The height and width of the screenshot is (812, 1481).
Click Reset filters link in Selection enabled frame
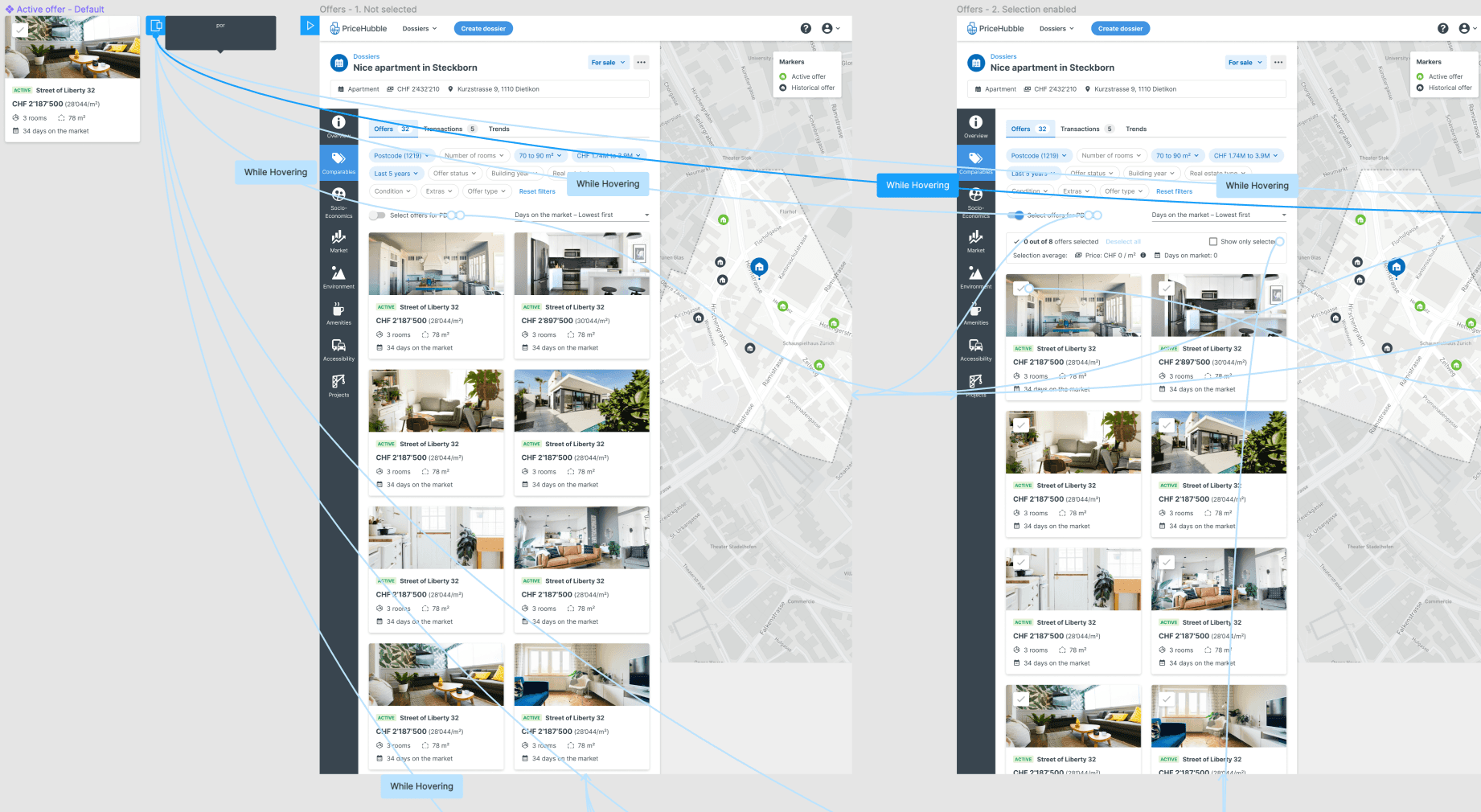[x=1174, y=191]
